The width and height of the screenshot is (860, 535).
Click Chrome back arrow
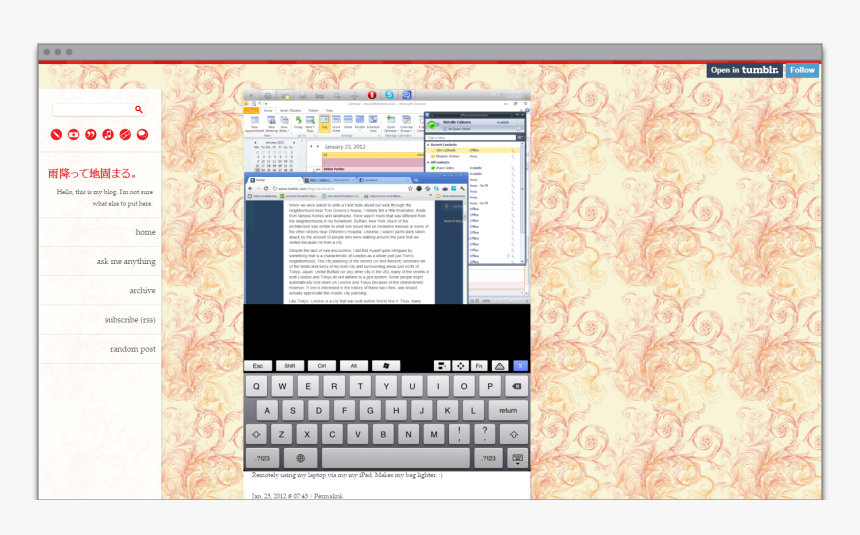250,188
